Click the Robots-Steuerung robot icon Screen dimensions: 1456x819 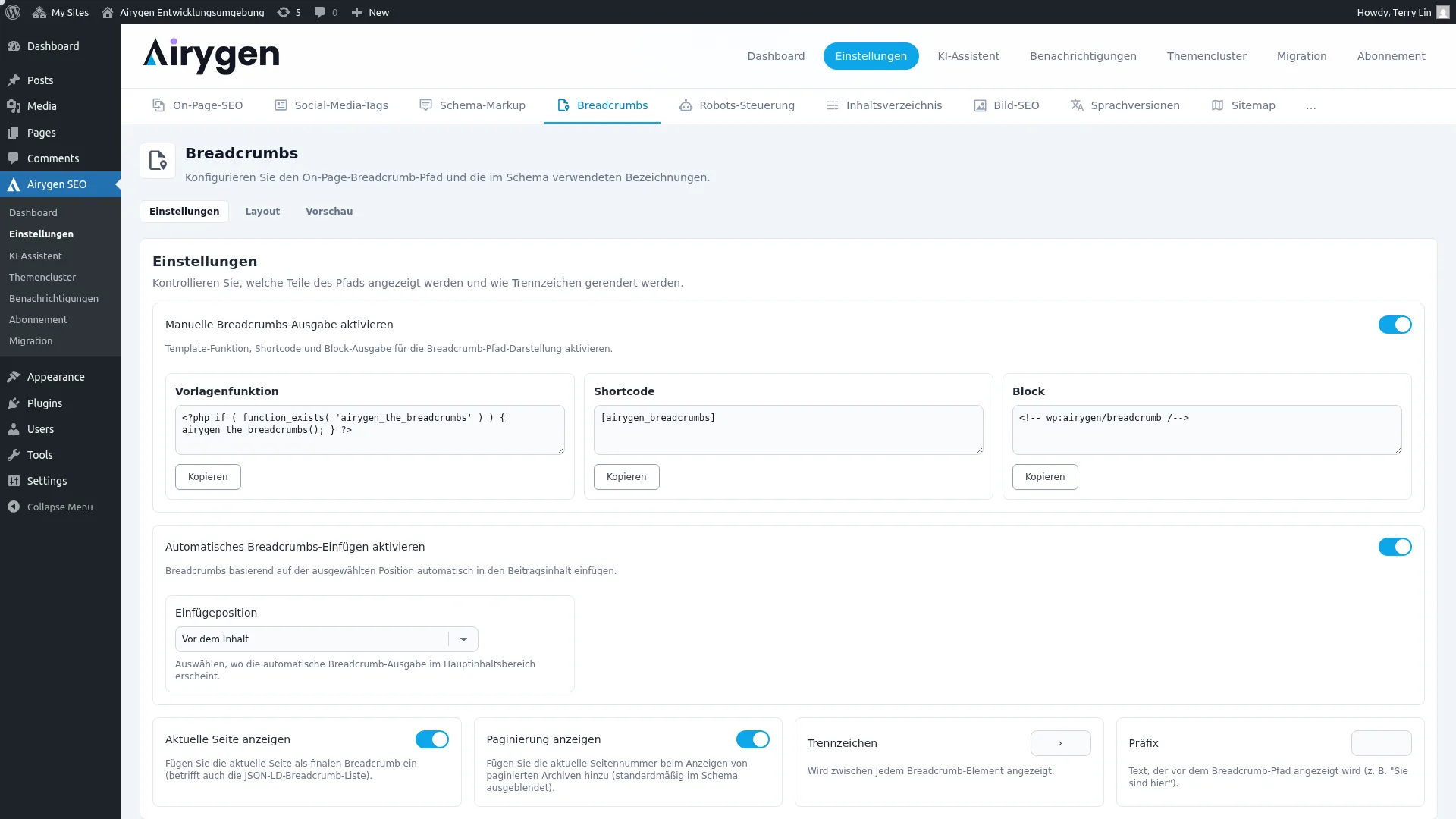pos(686,105)
